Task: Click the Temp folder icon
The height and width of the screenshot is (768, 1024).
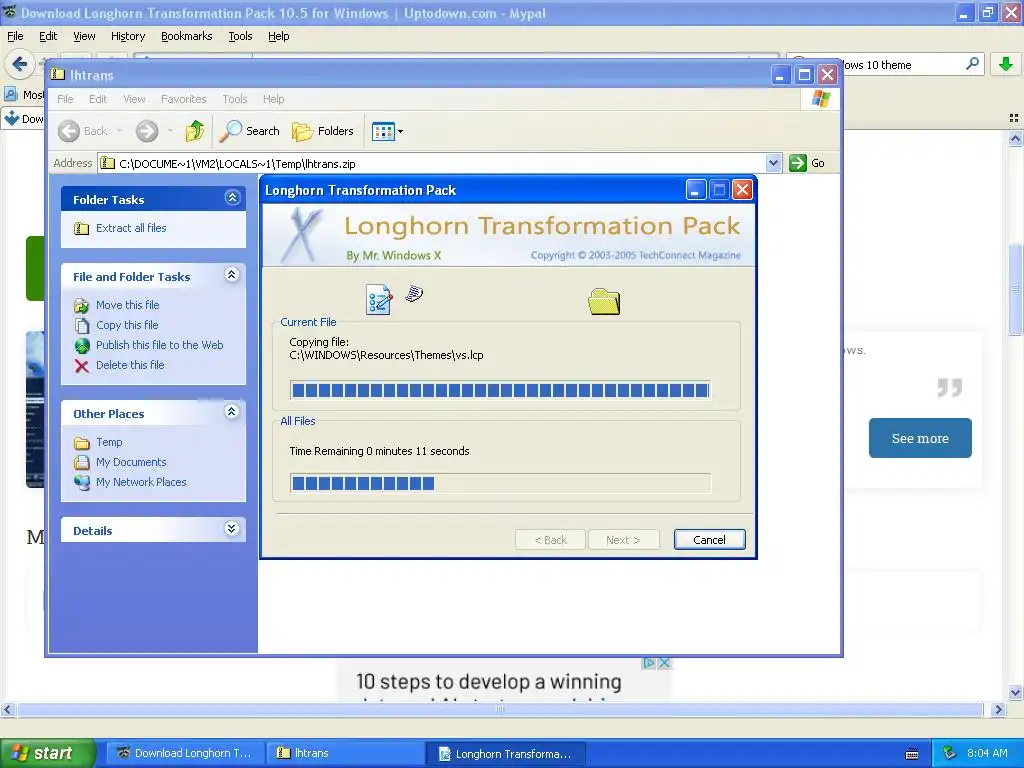Action: click(82, 443)
